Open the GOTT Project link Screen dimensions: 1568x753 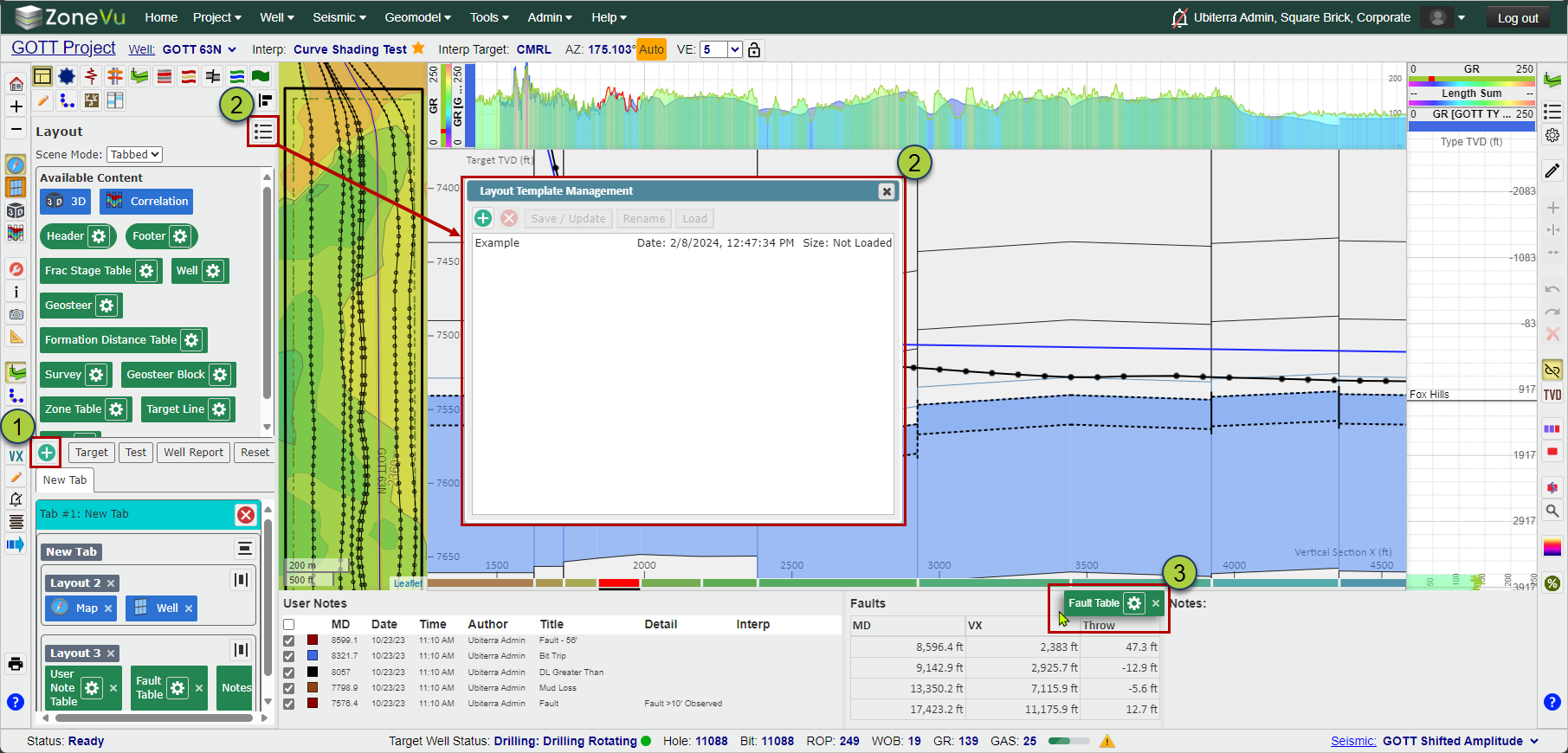click(x=63, y=48)
